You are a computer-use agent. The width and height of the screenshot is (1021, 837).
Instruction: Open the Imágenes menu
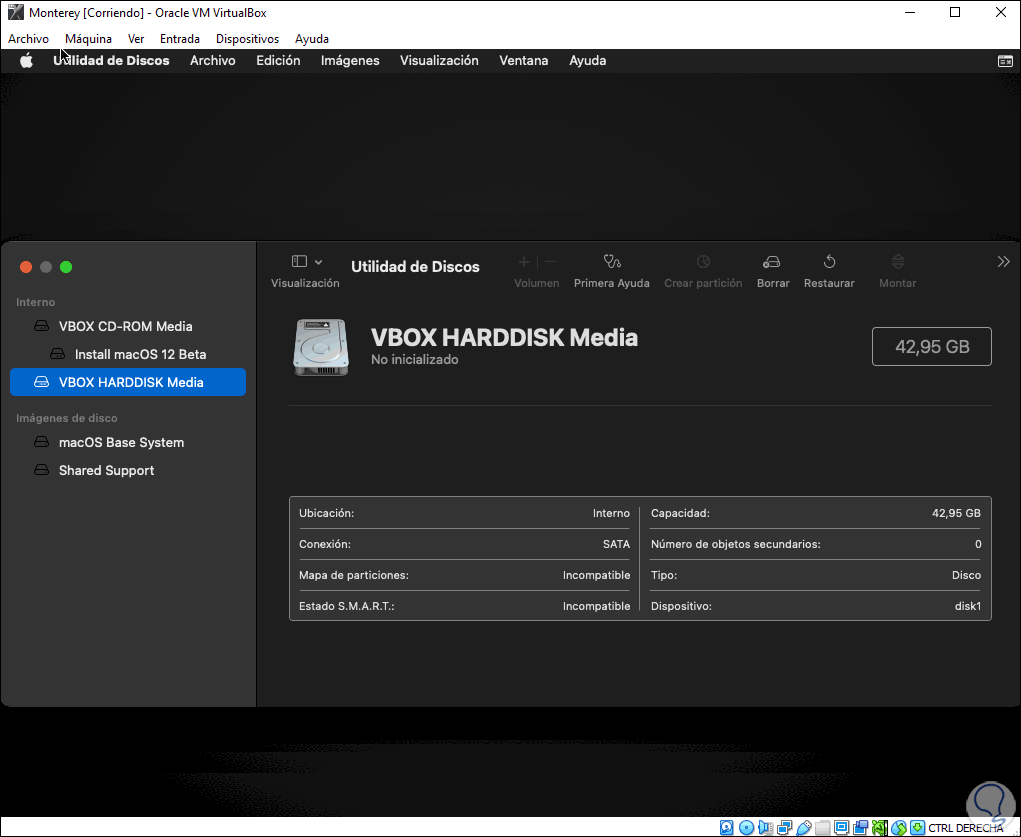(350, 61)
